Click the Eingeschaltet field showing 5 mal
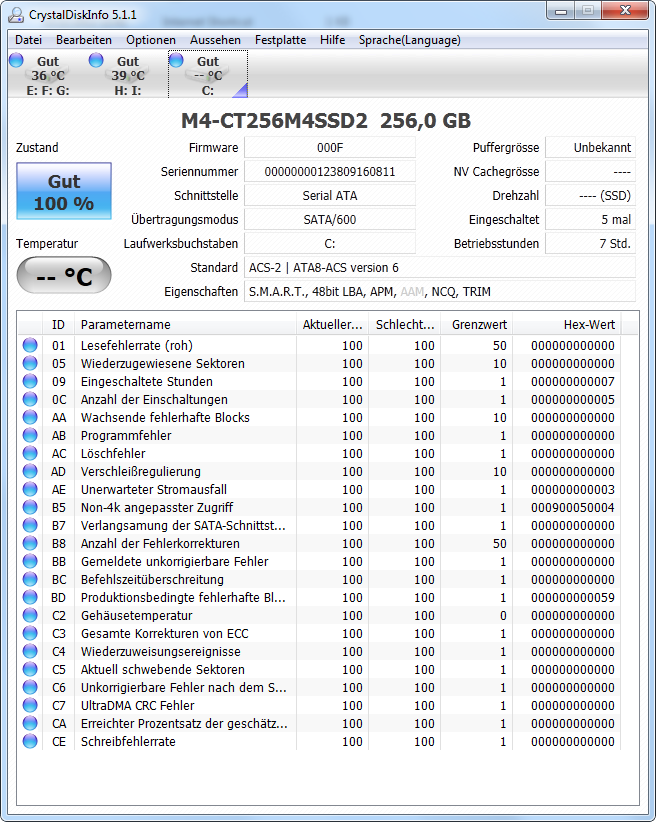 [x=590, y=219]
